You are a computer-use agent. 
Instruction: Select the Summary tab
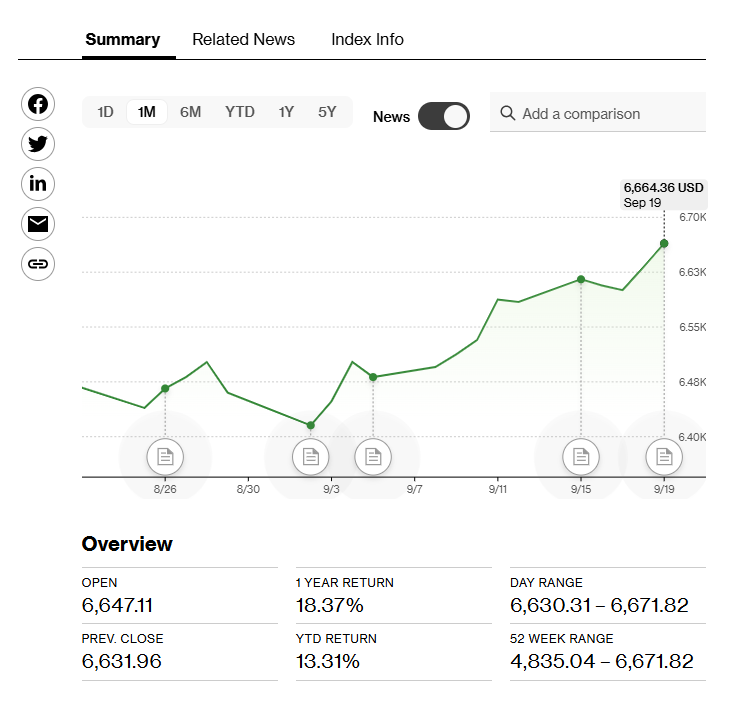[122, 40]
